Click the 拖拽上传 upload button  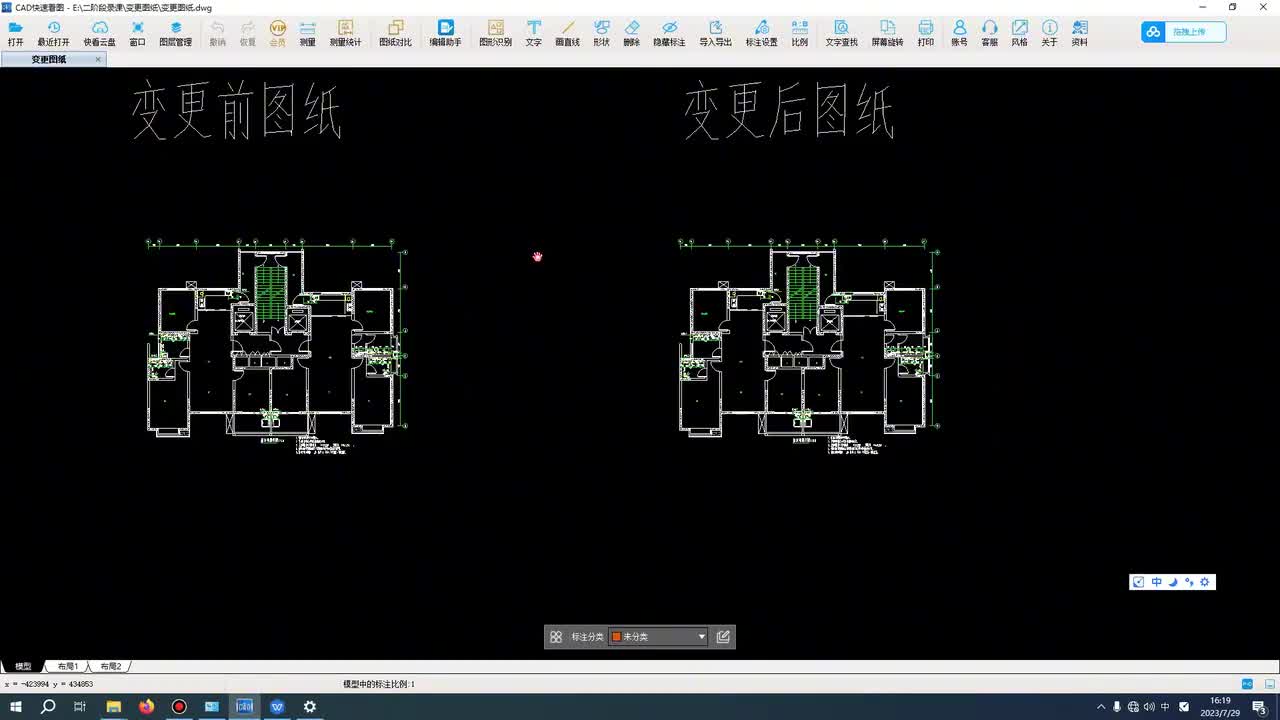click(x=1182, y=32)
